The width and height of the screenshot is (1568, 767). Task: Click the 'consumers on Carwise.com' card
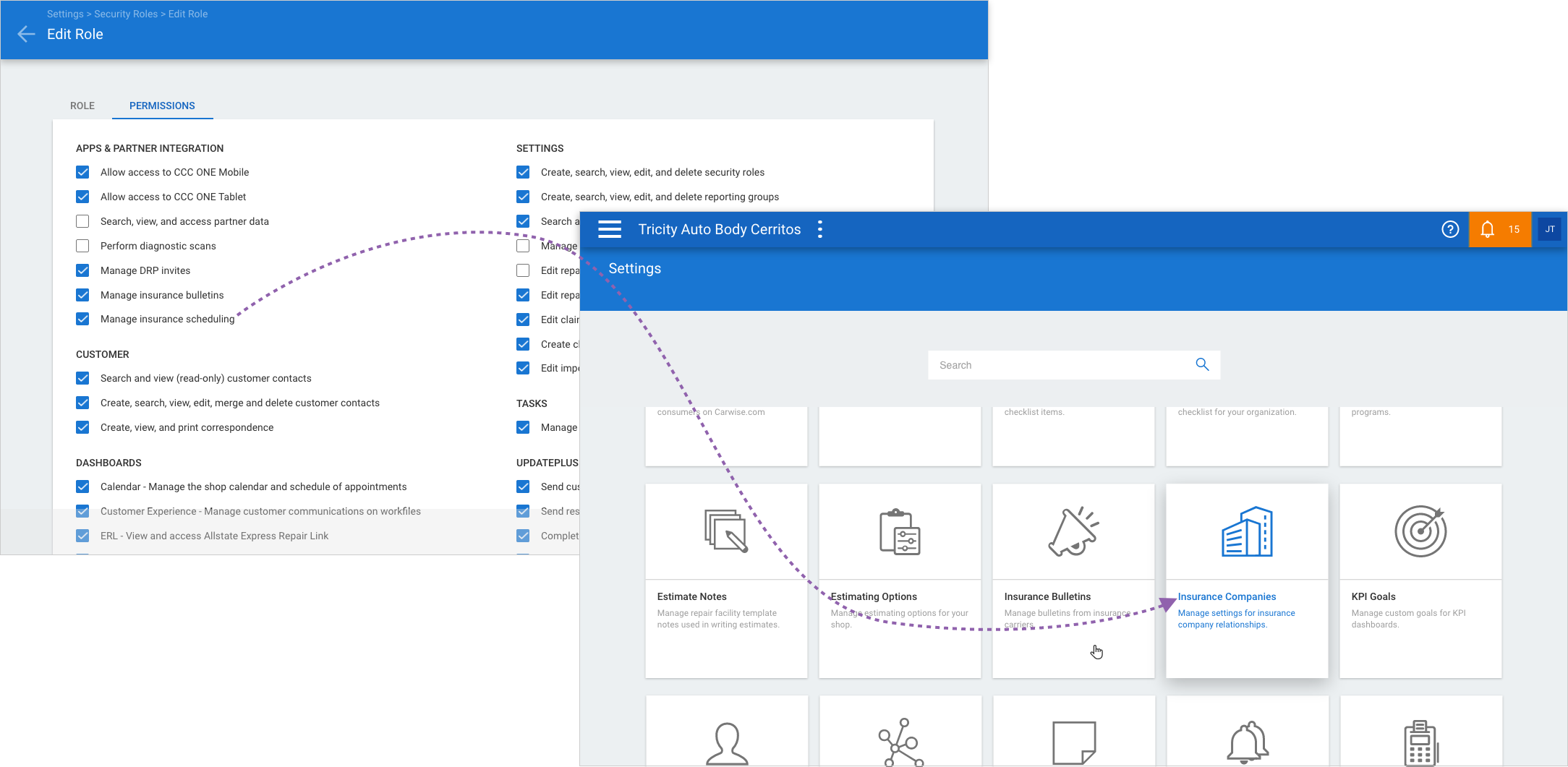pos(726,436)
